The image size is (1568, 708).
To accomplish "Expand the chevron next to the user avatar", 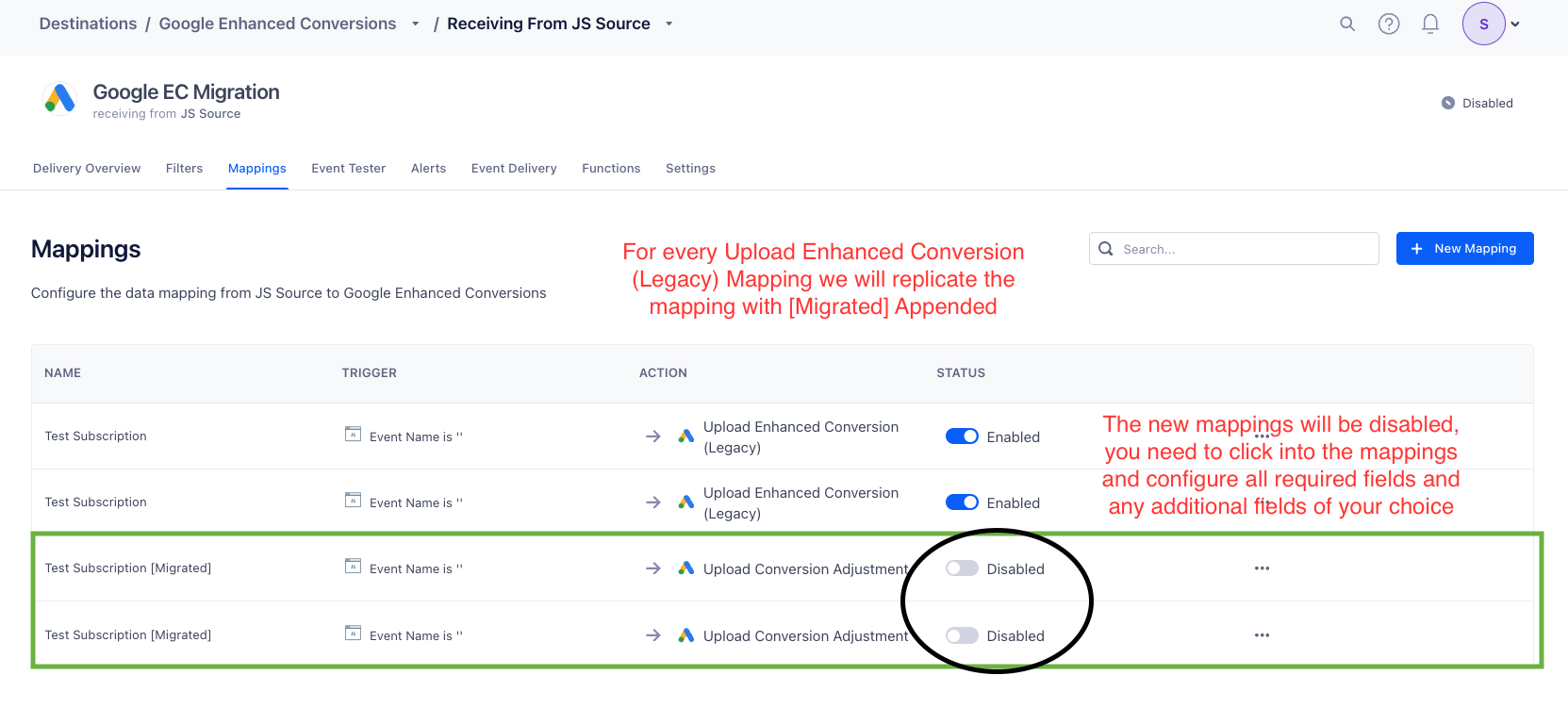I will coord(1515,25).
